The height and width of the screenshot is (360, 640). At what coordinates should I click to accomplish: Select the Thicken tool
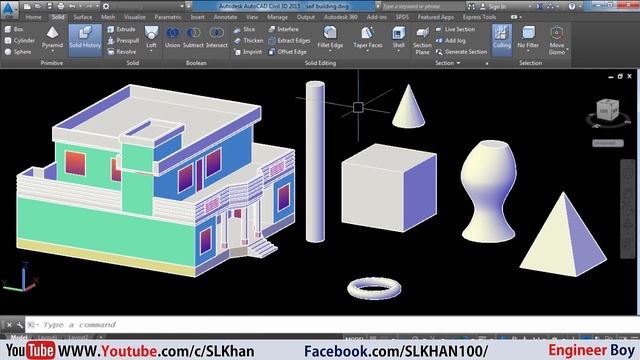(x=249, y=40)
